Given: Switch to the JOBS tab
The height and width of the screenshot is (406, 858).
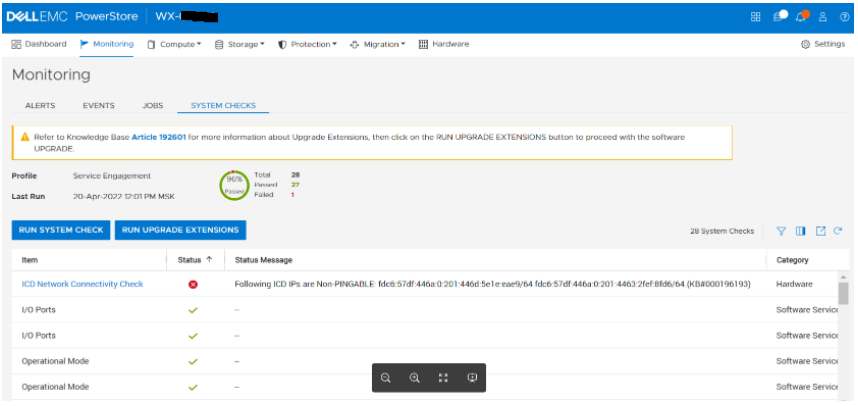Looking at the screenshot, I should pyautogui.click(x=153, y=106).
